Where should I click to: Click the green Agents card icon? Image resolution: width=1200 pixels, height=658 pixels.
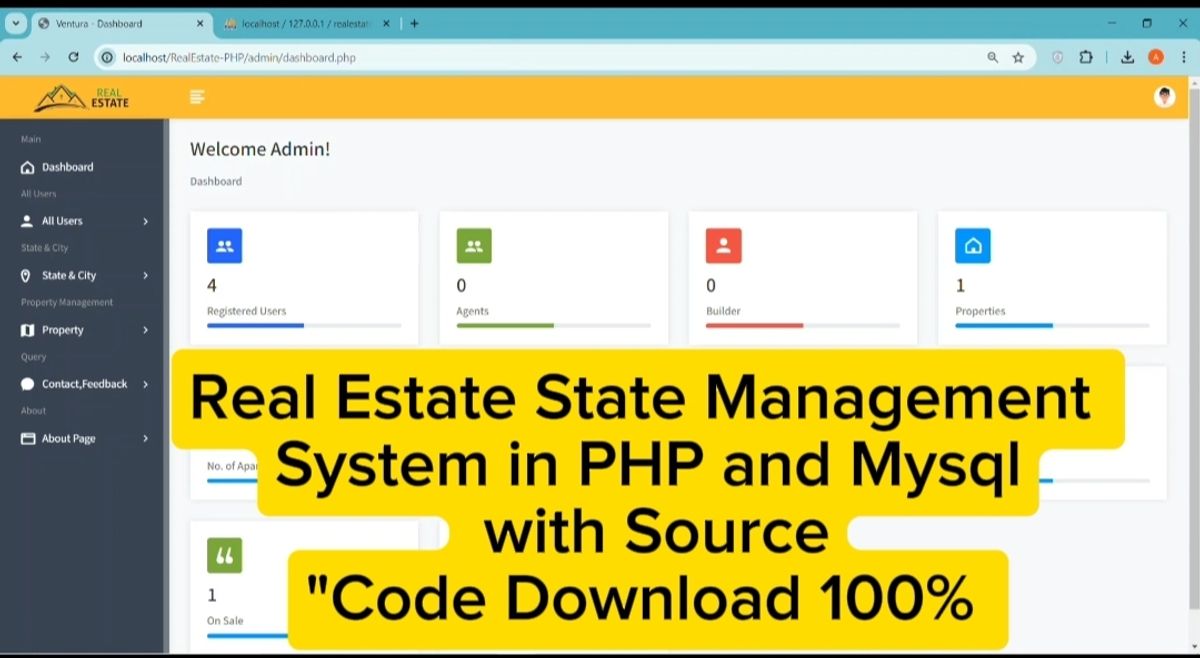(x=474, y=245)
